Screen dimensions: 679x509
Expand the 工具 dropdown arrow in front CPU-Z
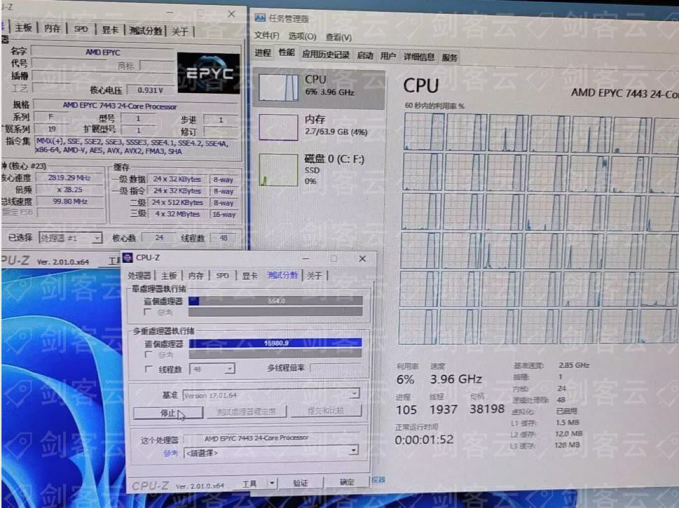[272, 483]
